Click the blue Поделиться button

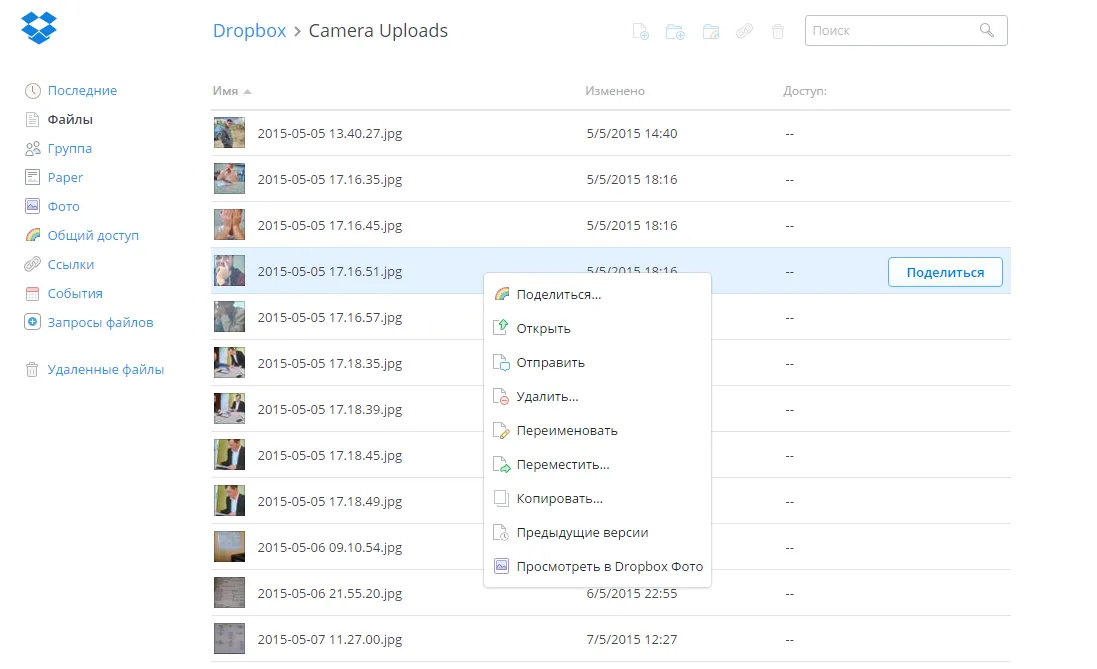pyautogui.click(x=945, y=272)
